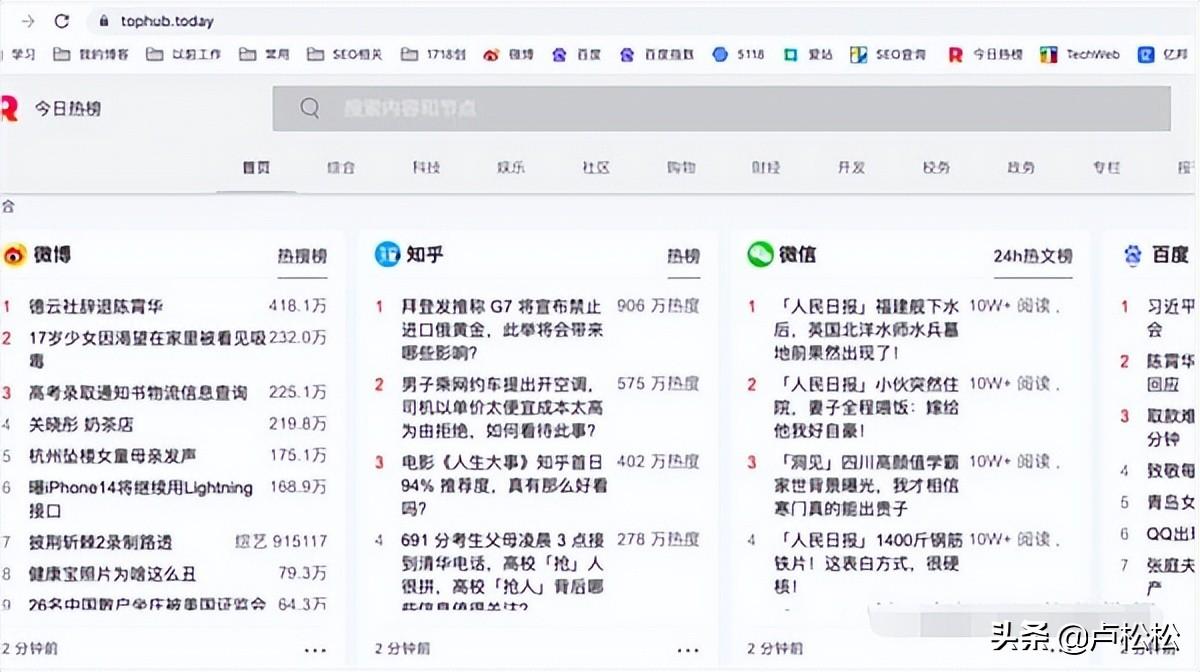Click the Baidu paw logo in card header
The image size is (1200, 672).
[x=1132, y=255]
